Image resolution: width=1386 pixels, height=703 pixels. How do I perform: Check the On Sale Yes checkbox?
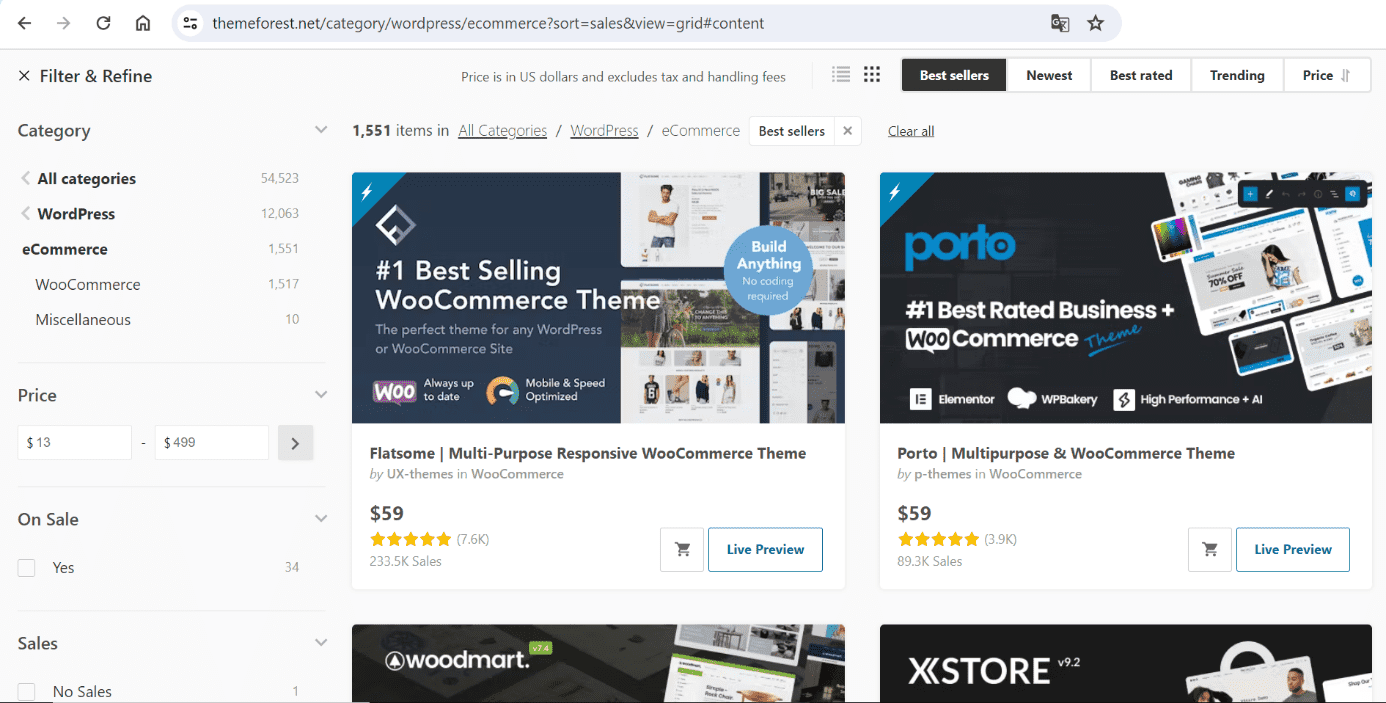[x=27, y=568]
